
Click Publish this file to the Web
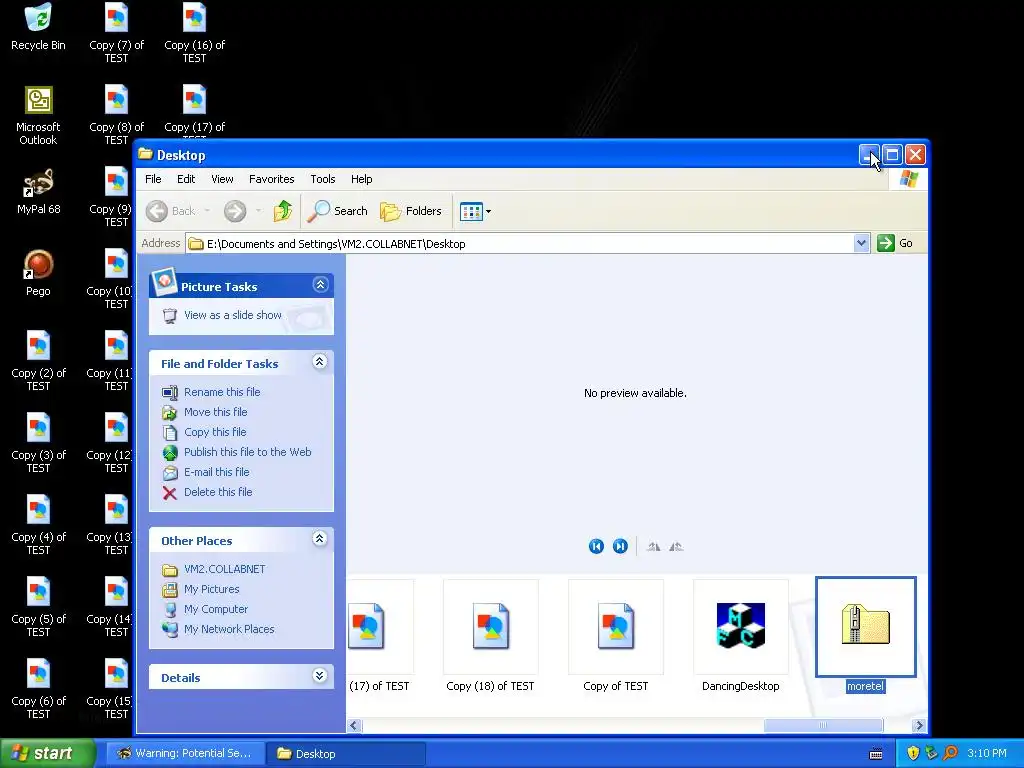coord(248,452)
